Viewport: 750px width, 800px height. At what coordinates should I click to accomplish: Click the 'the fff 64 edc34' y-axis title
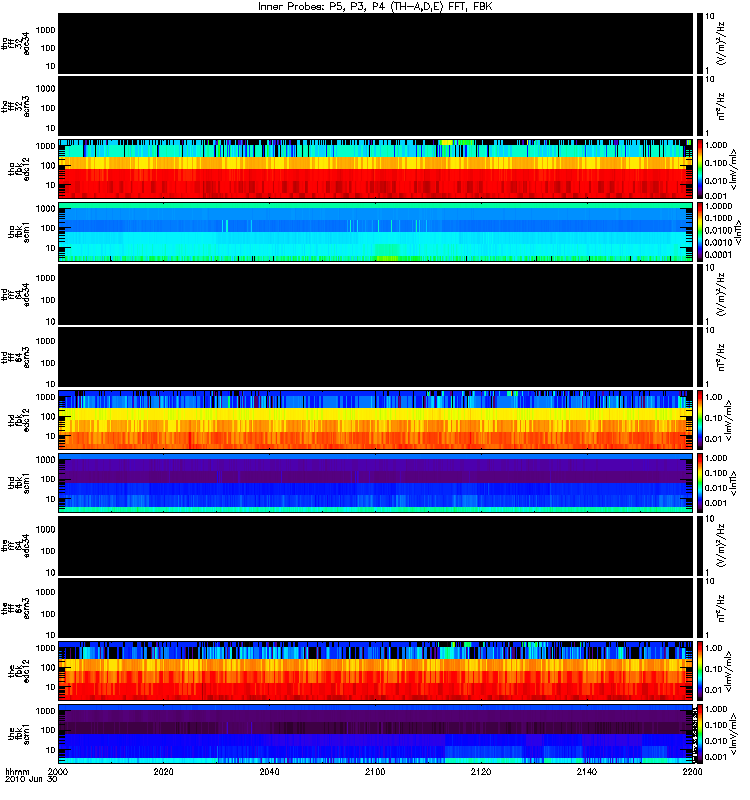[x=15, y=545]
